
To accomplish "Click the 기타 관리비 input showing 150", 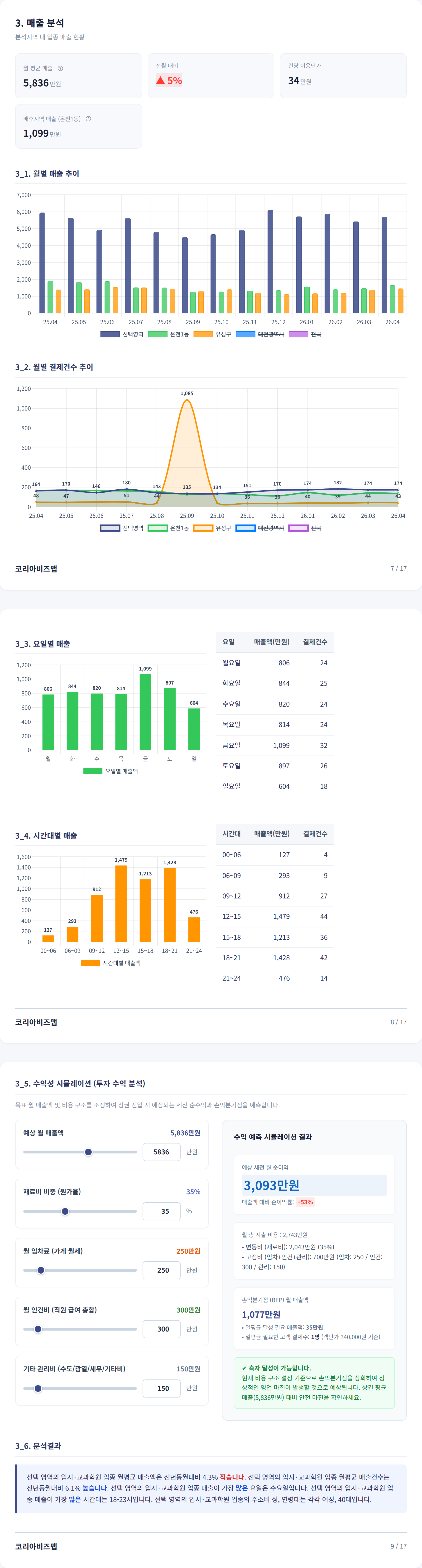I will (161, 1389).
